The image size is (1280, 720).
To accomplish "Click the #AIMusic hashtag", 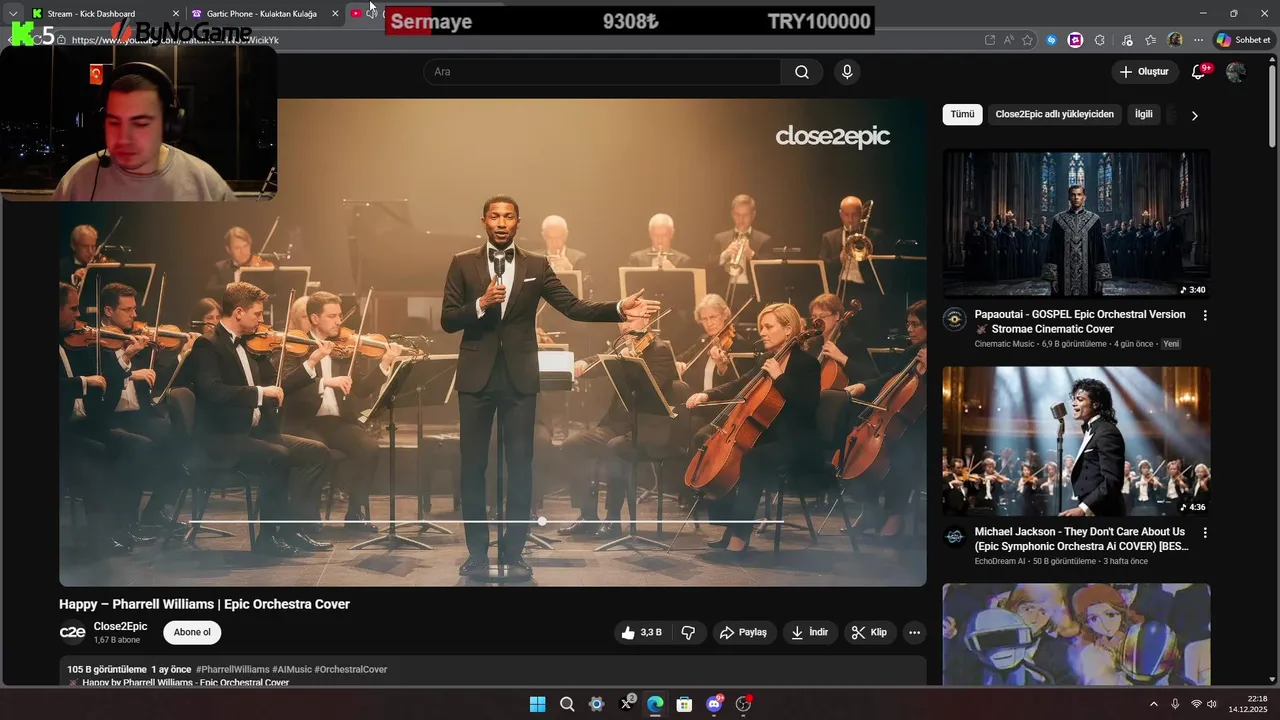I will click(291, 669).
